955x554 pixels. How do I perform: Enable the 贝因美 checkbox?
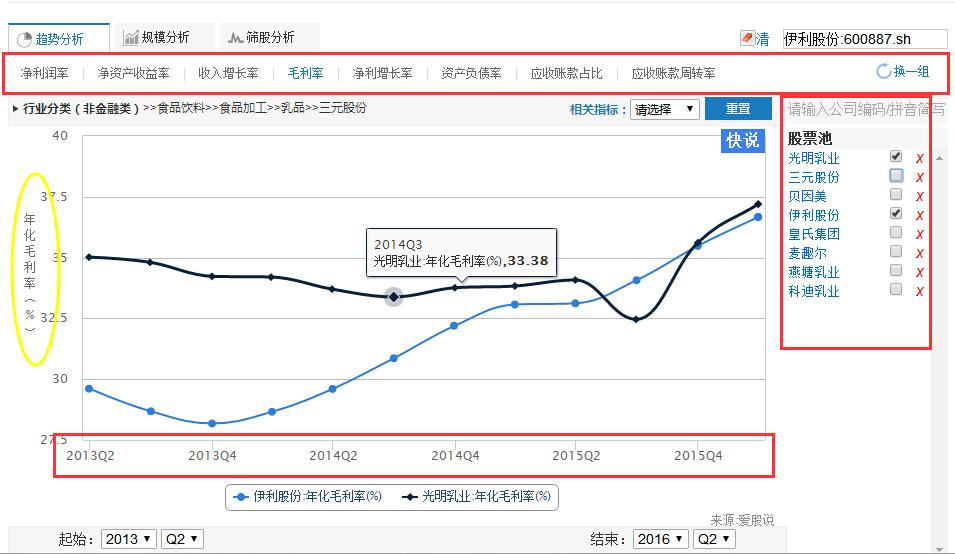tap(895, 194)
